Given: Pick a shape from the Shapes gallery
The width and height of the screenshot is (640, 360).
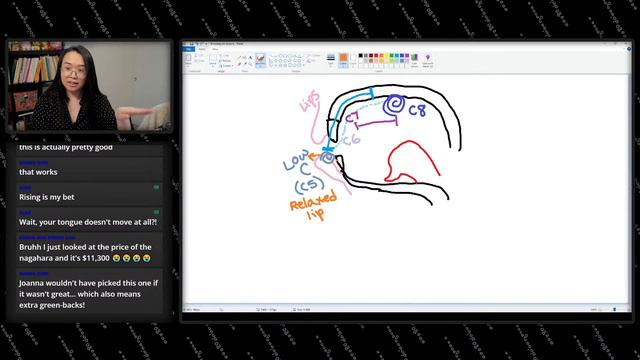Looking at the screenshot, I should click(286, 60).
